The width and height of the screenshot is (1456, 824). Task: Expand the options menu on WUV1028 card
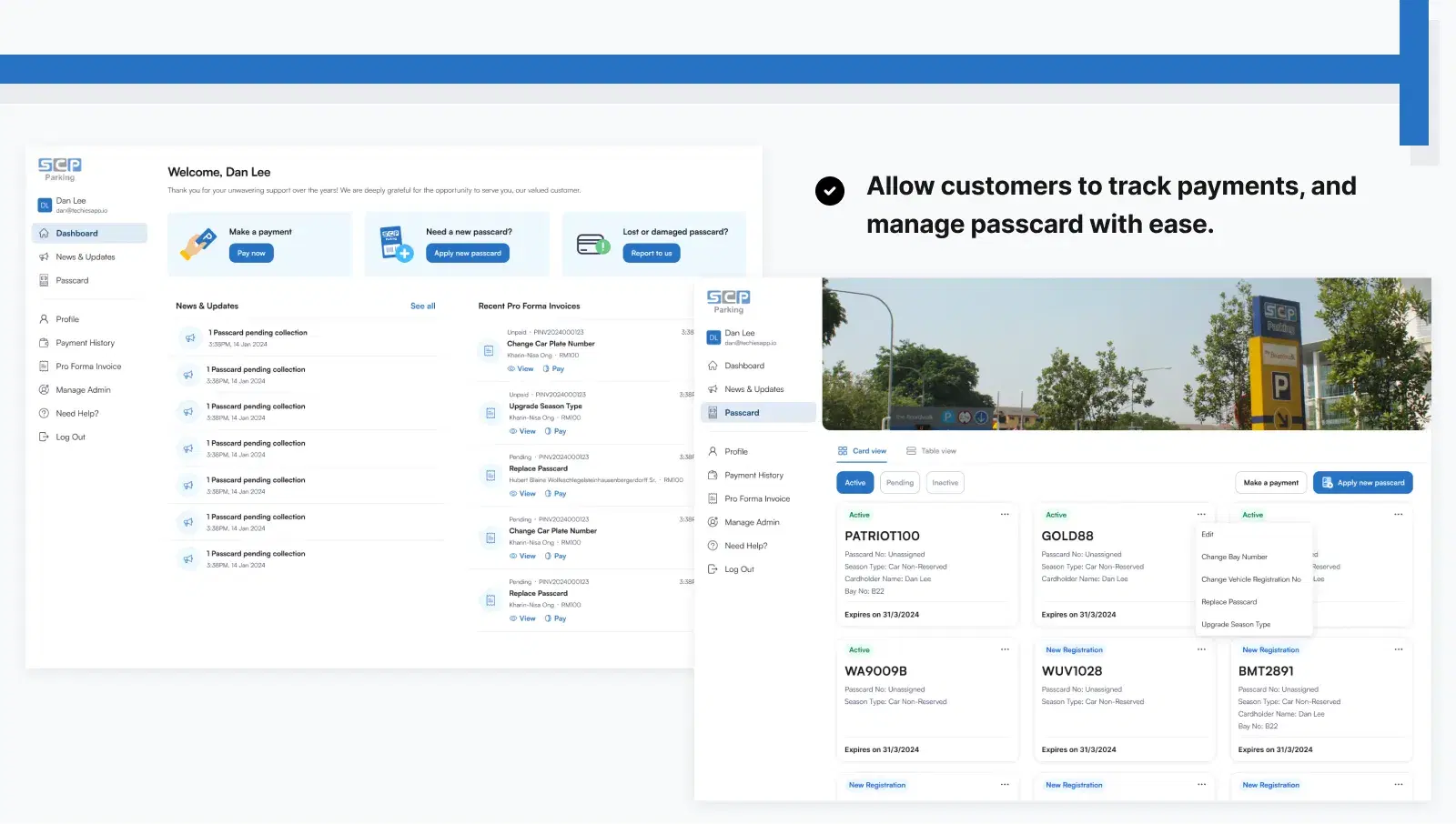pos(1201,649)
